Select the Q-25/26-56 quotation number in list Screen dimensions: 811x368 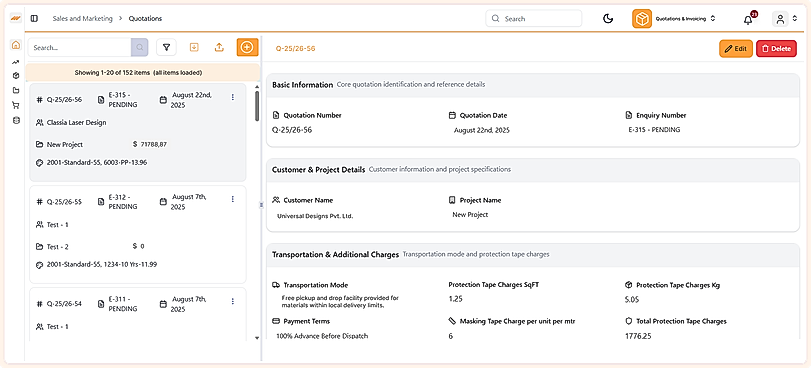(64, 99)
